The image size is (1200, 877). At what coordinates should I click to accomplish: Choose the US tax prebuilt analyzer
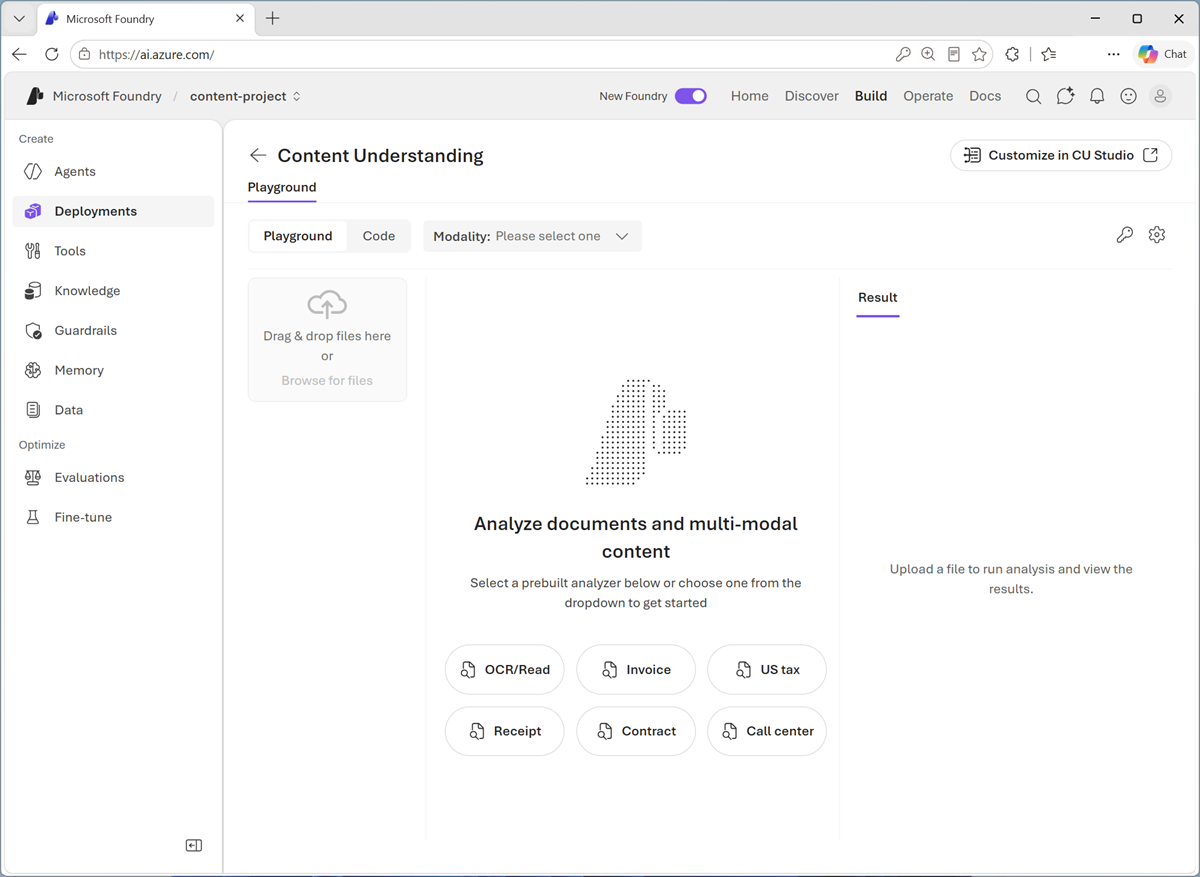[767, 670]
